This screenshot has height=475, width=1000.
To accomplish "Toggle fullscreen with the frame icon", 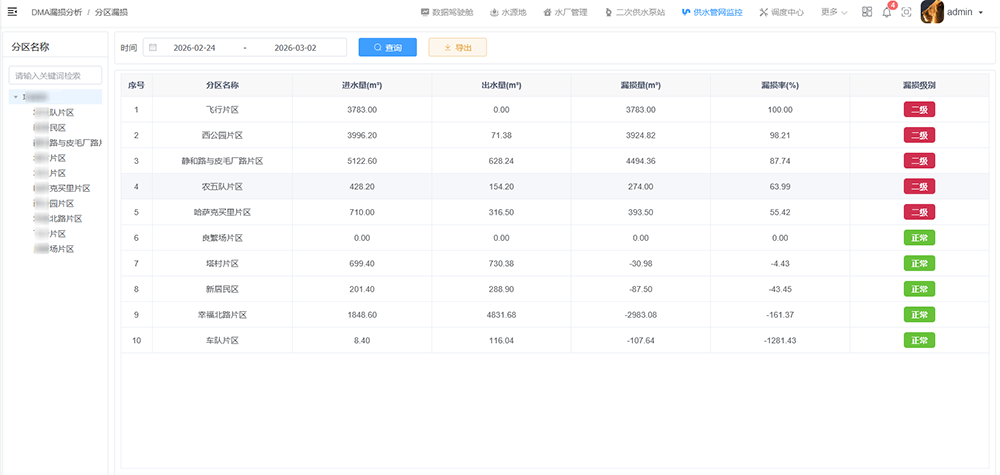I will pyautogui.click(x=906, y=12).
